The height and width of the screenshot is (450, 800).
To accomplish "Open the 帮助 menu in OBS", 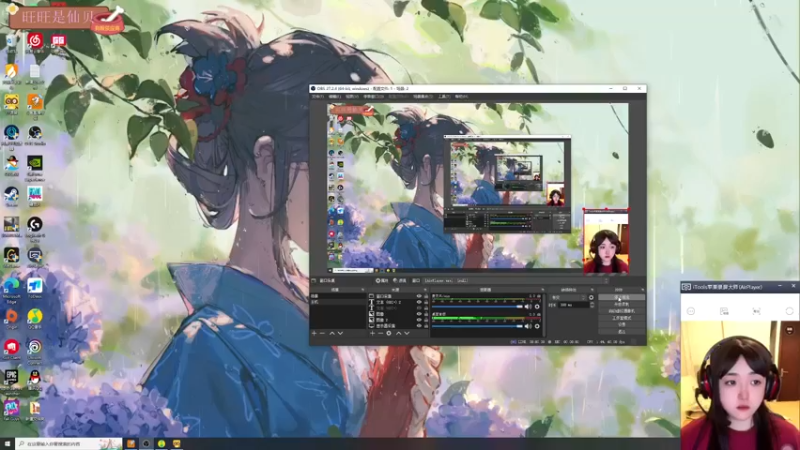I will pyautogui.click(x=461, y=96).
